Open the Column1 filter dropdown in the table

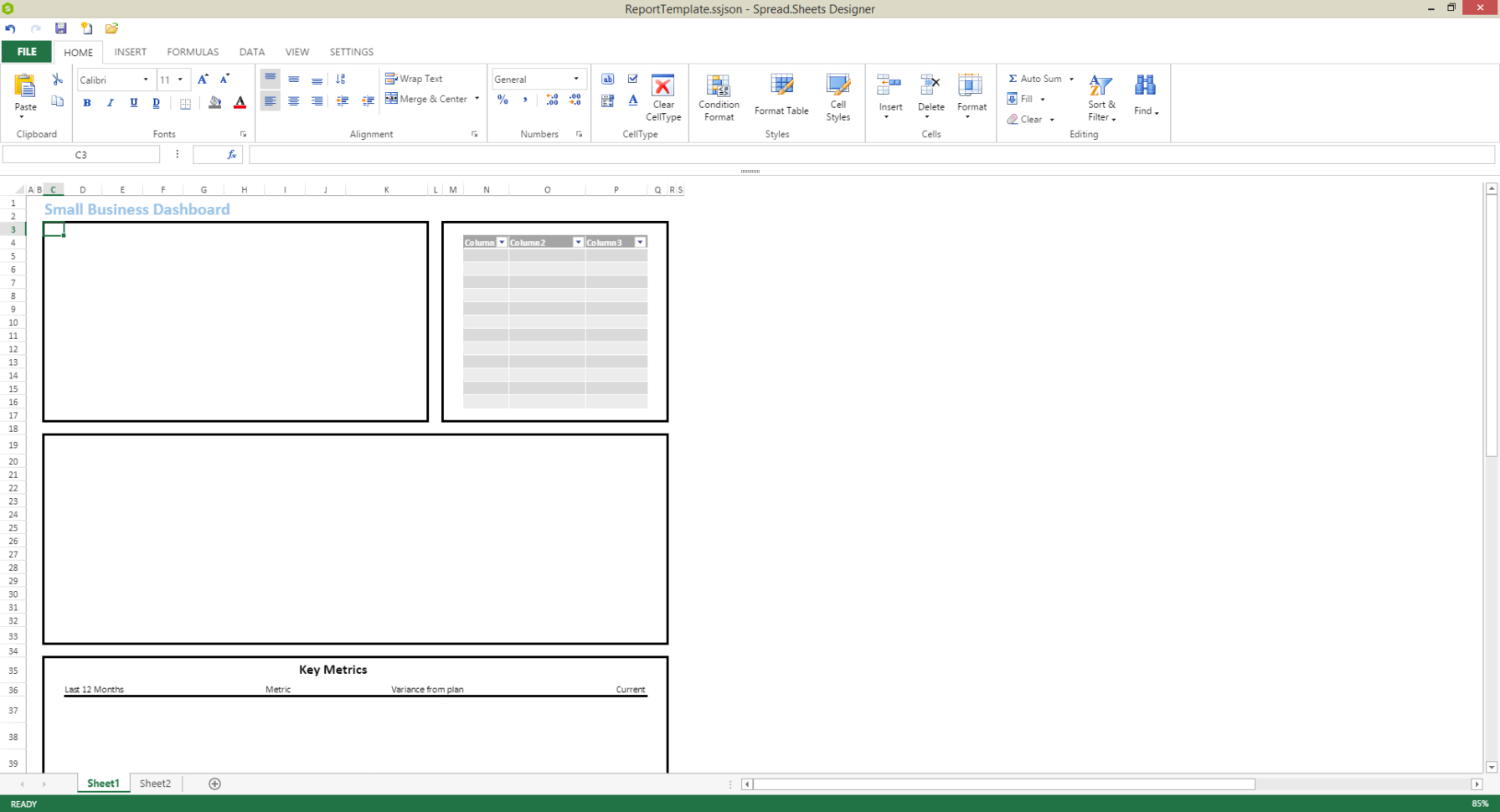pos(503,242)
